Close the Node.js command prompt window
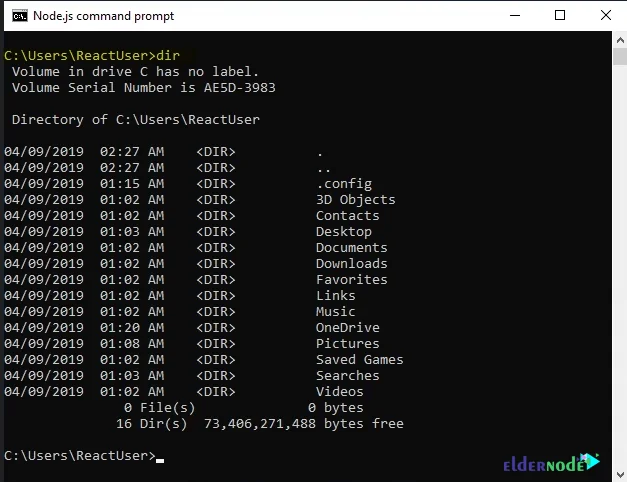The height and width of the screenshot is (482, 627). tap(604, 15)
